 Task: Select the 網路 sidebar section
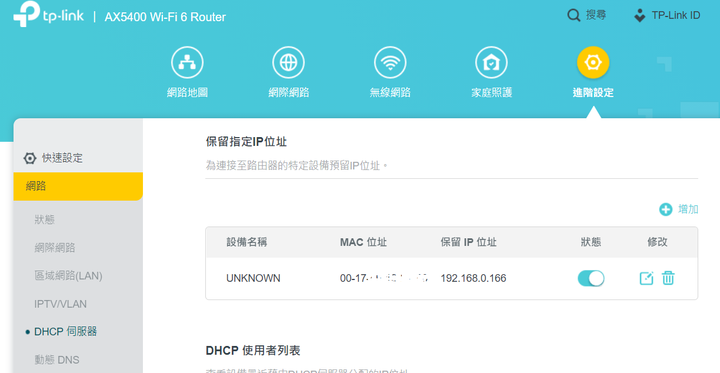78,186
